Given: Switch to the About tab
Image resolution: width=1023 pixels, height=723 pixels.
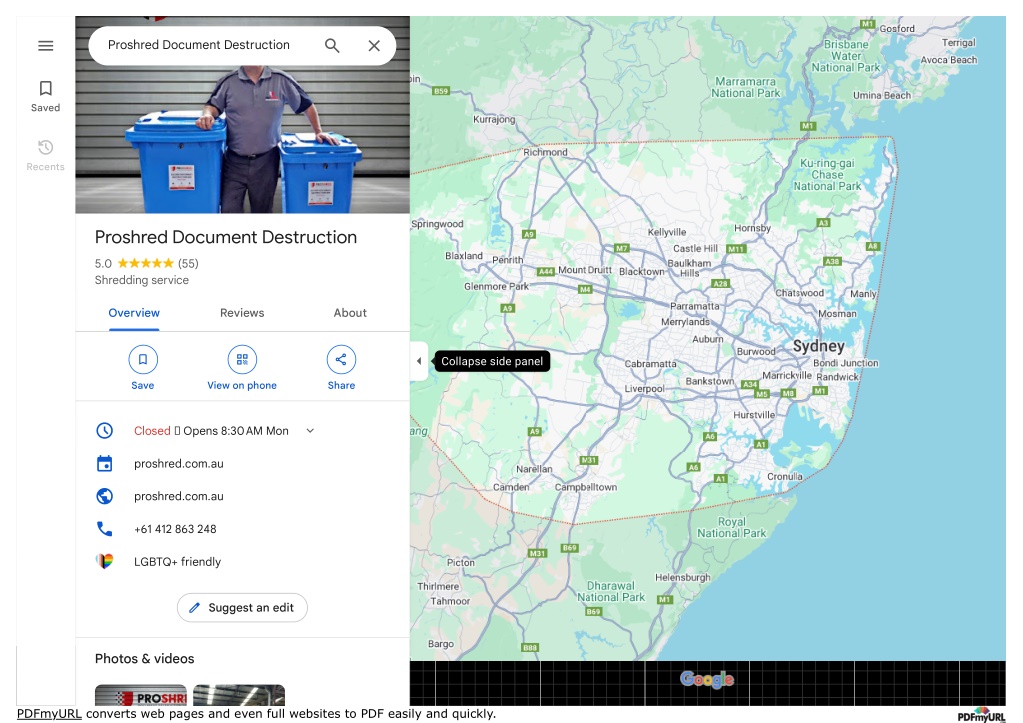Looking at the screenshot, I should click(x=350, y=313).
